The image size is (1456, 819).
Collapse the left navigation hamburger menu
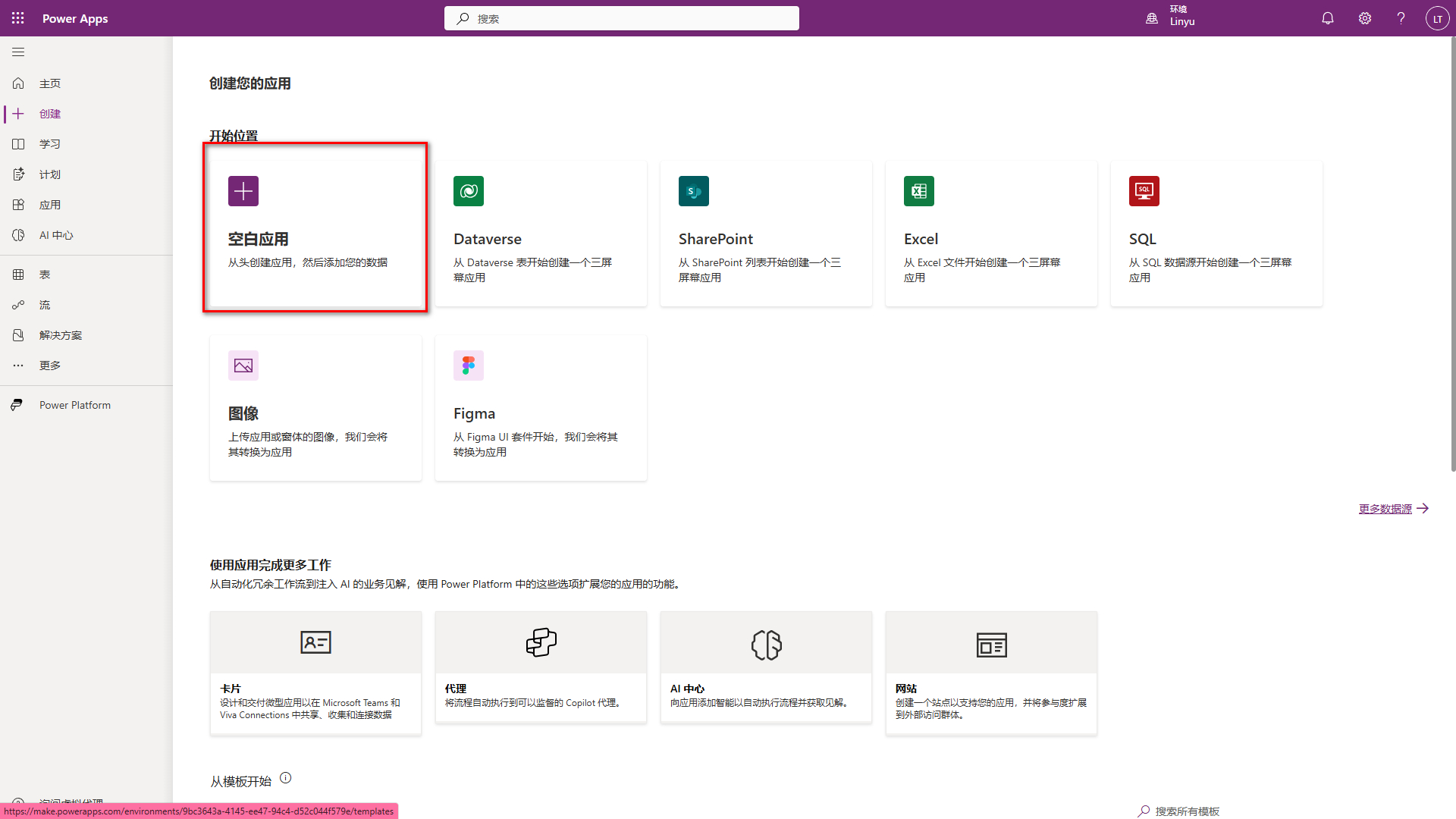point(18,52)
